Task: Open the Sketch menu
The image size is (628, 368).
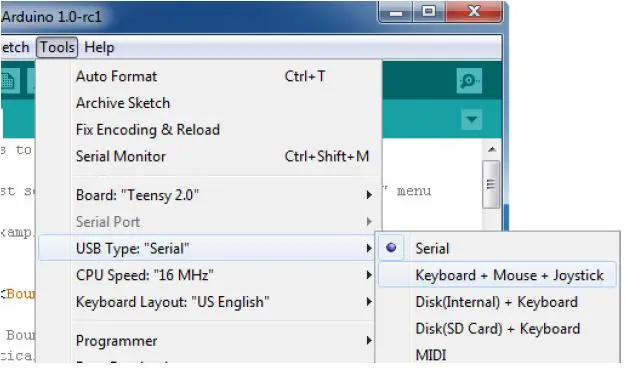Action: coord(15,47)
